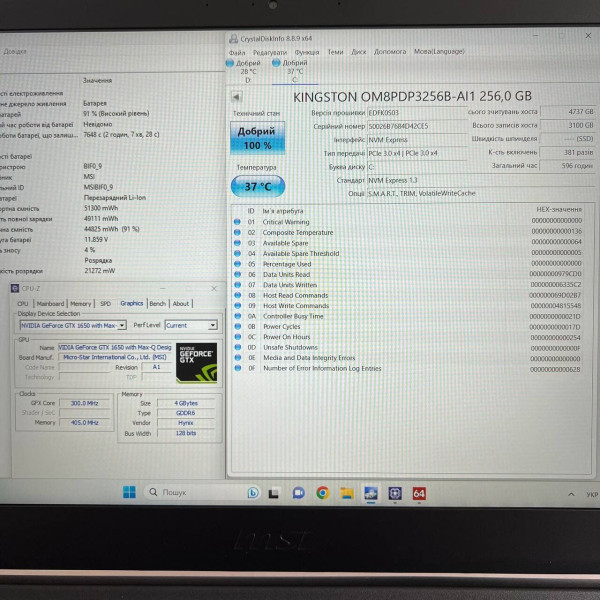The width and height of the screenshot is (600, 600).
Task: Open the Display Device Selection dropdown
Action: point(73,326)
